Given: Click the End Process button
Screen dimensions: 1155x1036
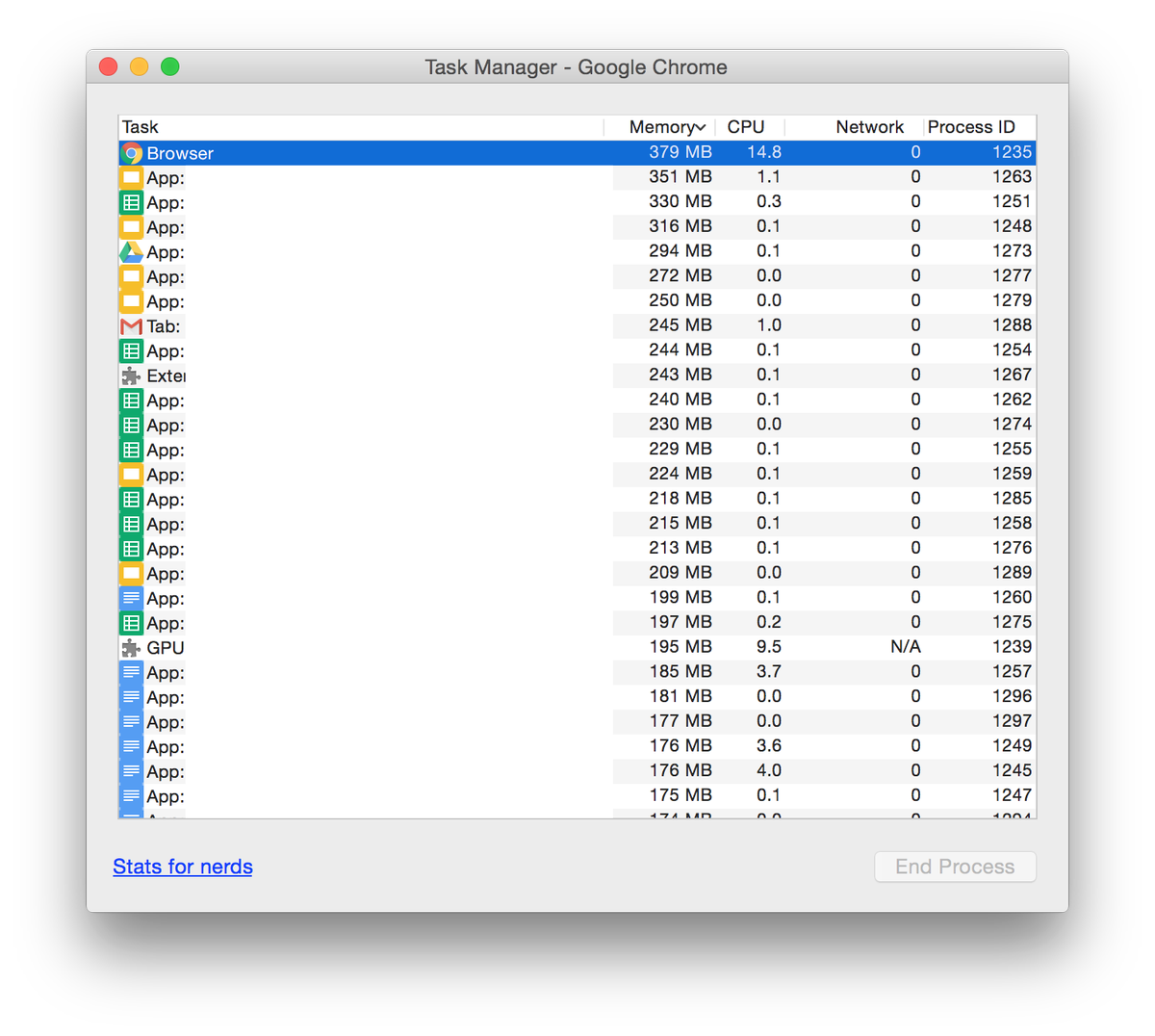Looking at the screenshot, I should [955, 867].
